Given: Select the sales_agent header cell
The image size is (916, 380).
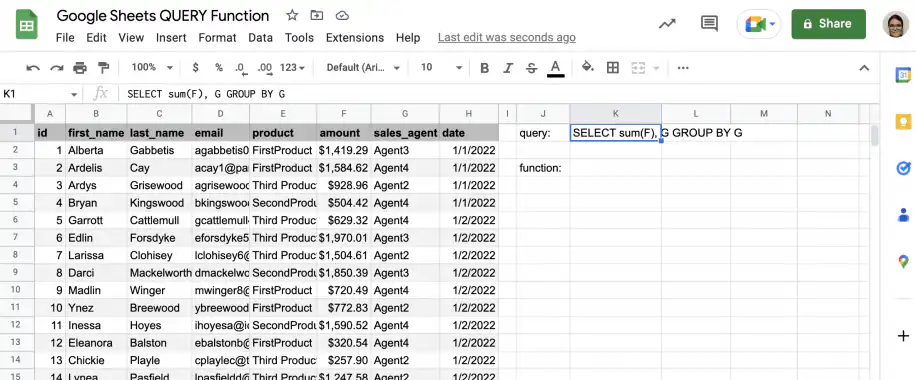Looking at the screenshot, I should [405, 133].
